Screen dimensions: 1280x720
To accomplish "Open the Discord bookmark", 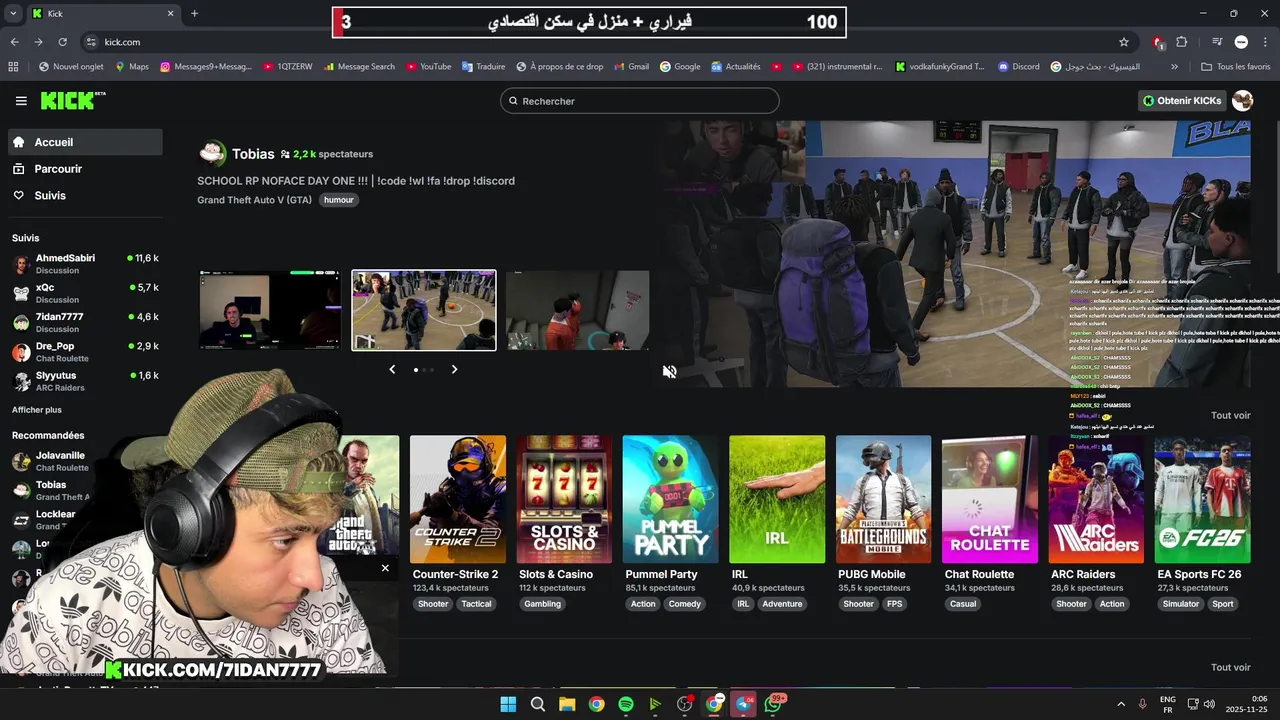I will [1018, 67].
